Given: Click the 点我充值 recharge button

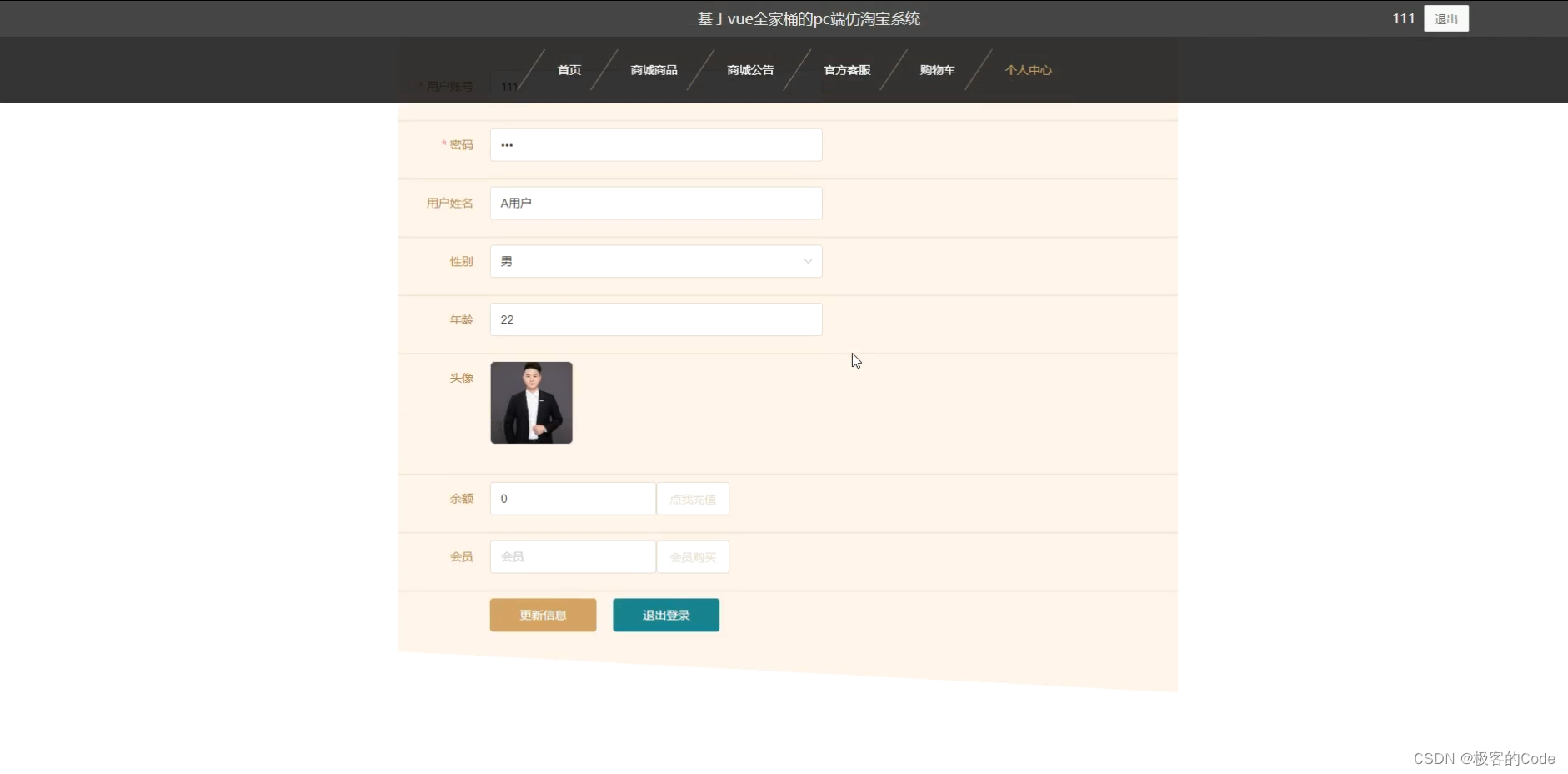Looking at the screenshot, I should (x=693, y=499).
